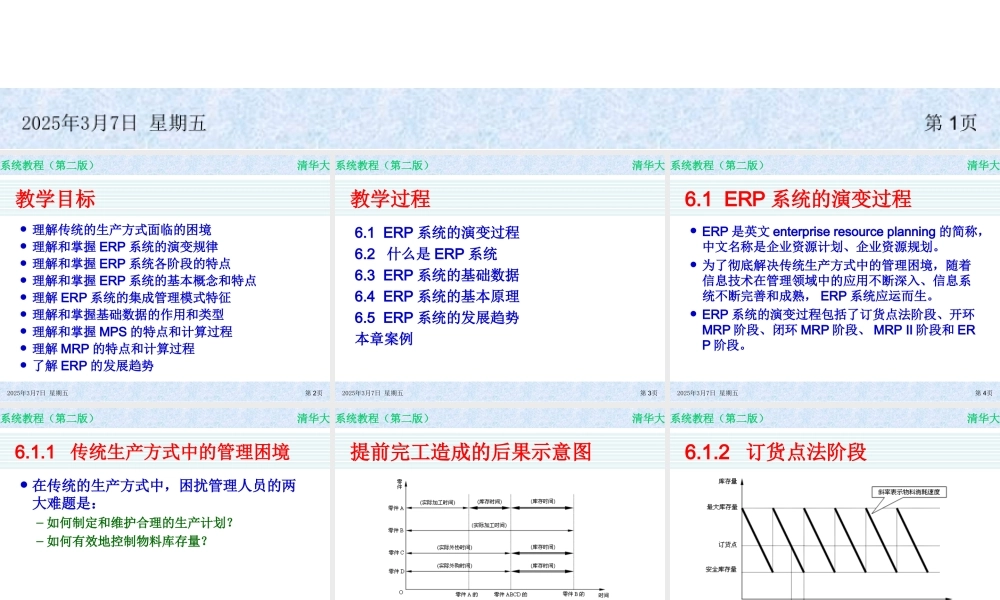The image size is (1000, 600).
Task: Open the 教学过程 slide thumbnail
Action: pos(499,277)
